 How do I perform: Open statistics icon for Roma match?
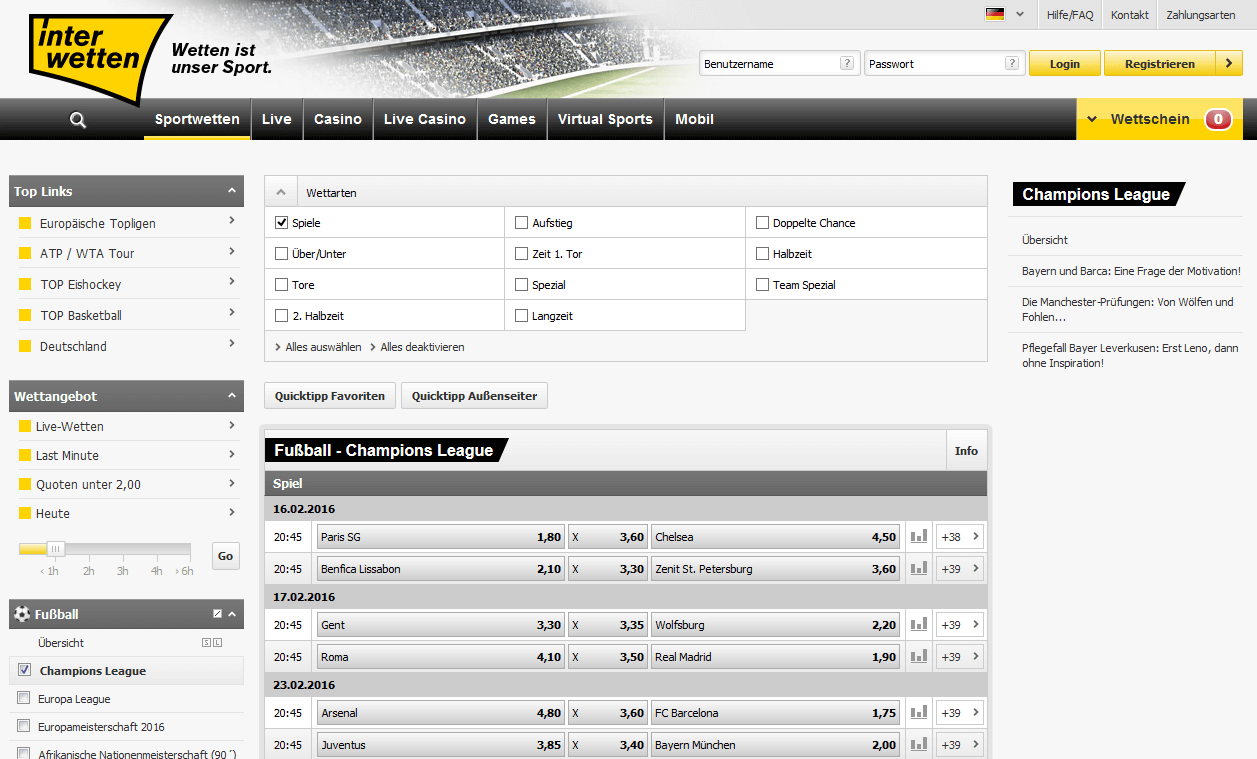click(x=919, y=657)
